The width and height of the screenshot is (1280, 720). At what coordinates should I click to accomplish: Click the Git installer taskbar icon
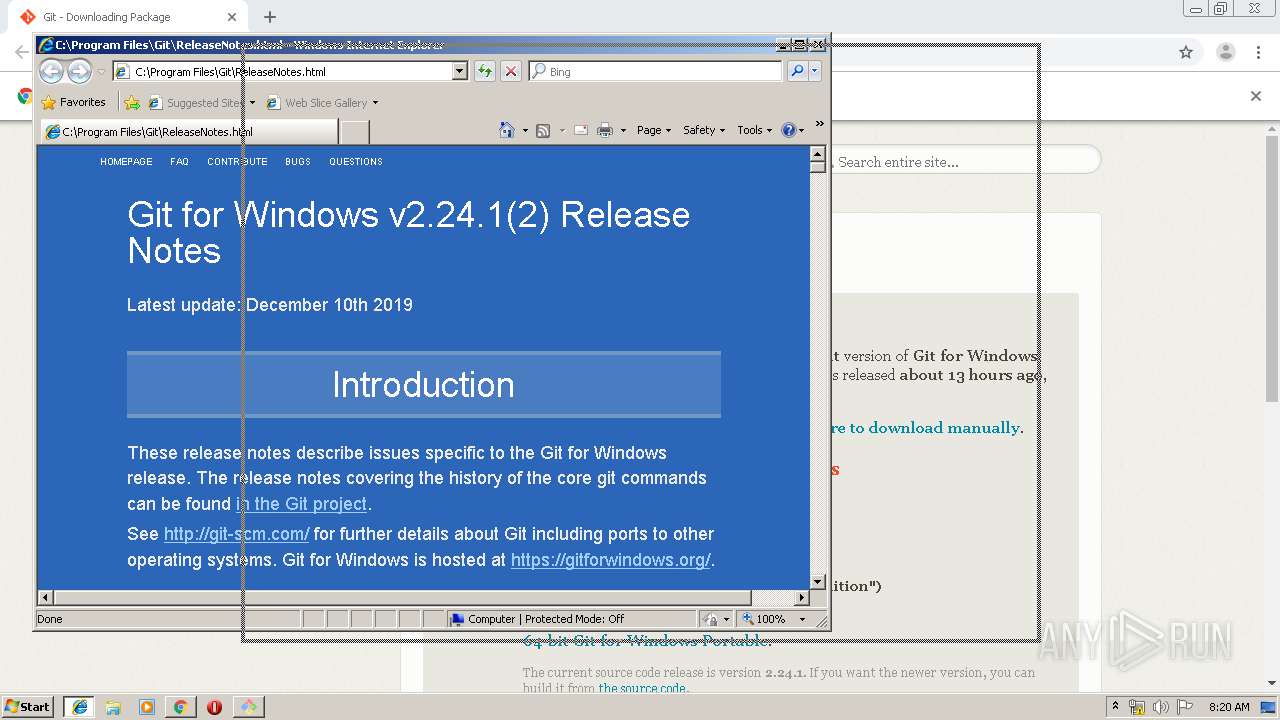click(248, 707)
